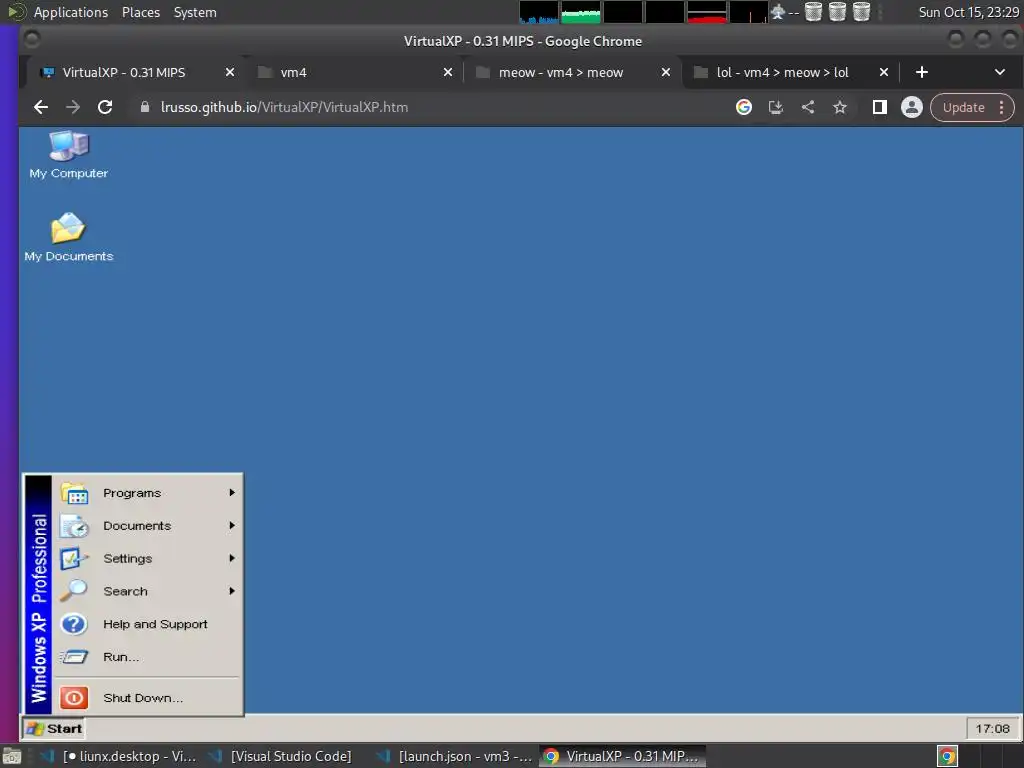
Task: Click the Windows XP Start button
Action: click(x=54, y=729)
